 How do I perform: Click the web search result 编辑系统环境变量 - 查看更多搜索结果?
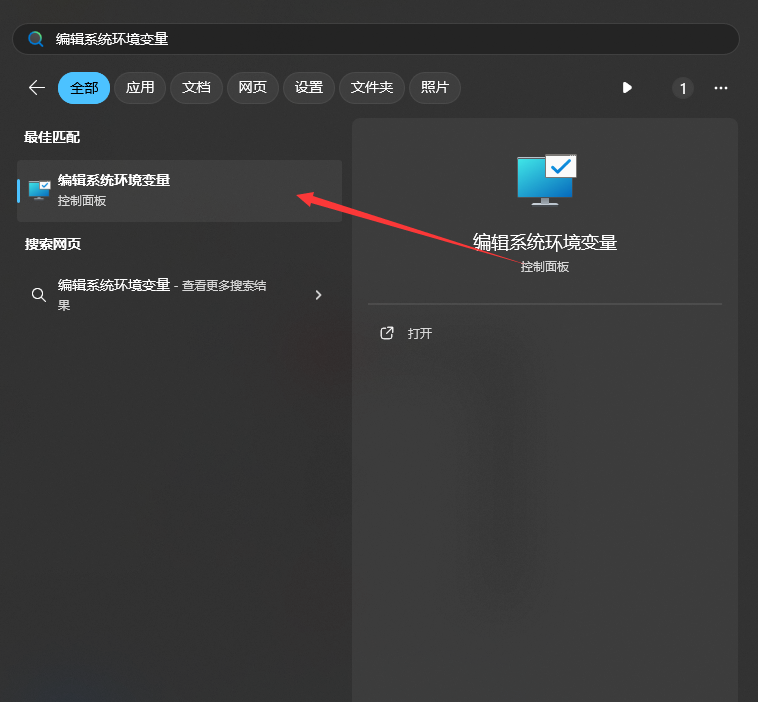179,294
